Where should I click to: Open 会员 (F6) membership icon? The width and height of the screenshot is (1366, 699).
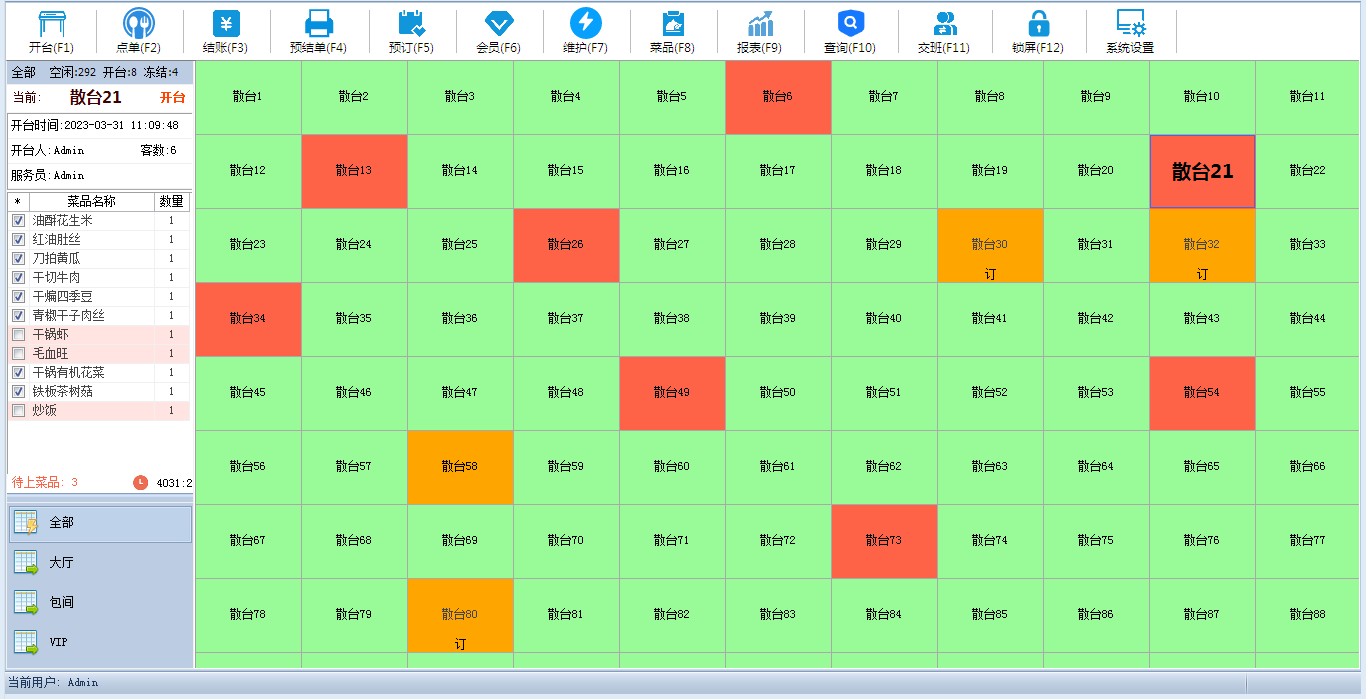click(498, 24)
